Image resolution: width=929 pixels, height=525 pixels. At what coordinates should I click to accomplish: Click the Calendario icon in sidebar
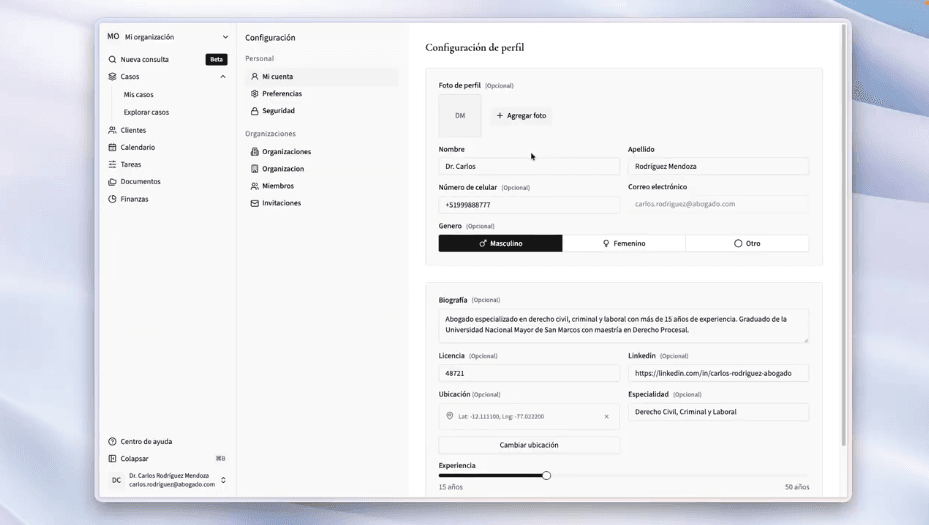[112, 147]
